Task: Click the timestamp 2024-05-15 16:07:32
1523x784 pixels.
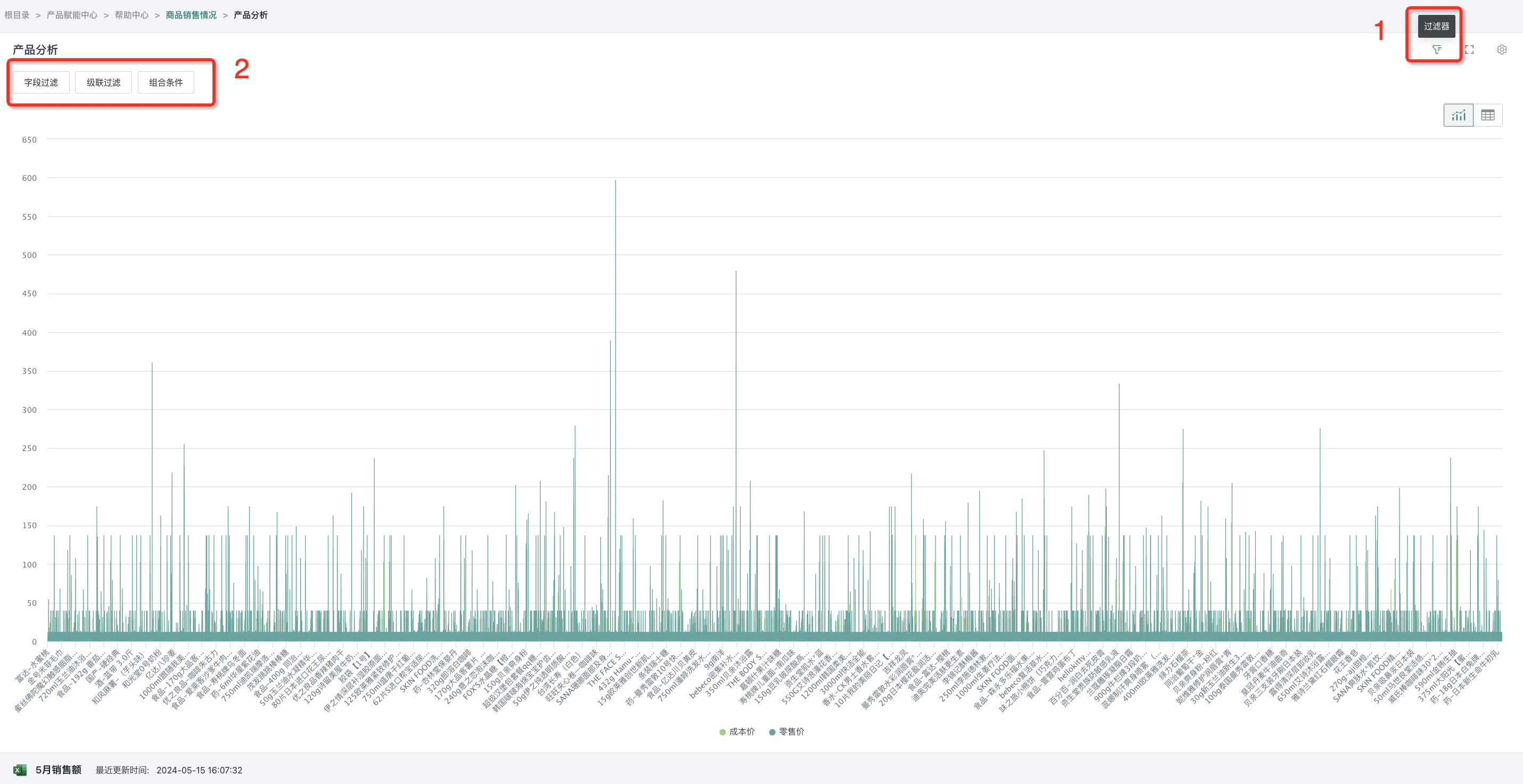Action: (x=199, y=770)
